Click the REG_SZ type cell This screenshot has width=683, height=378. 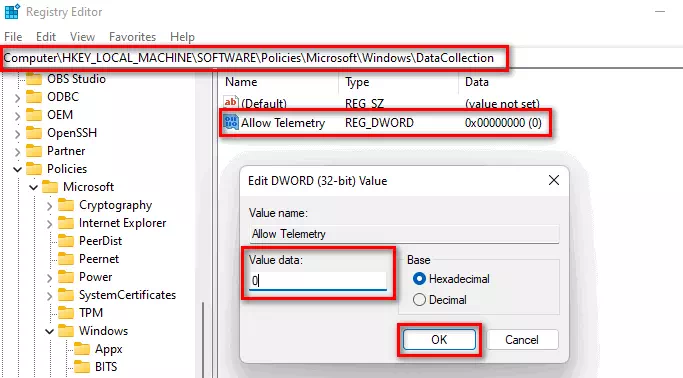[365, 104]
